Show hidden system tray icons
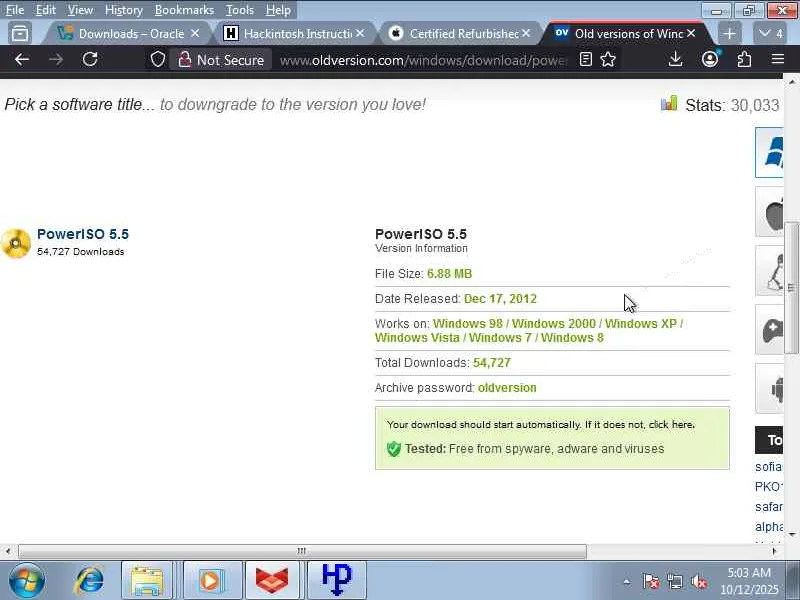 click(x=627, y=582)
